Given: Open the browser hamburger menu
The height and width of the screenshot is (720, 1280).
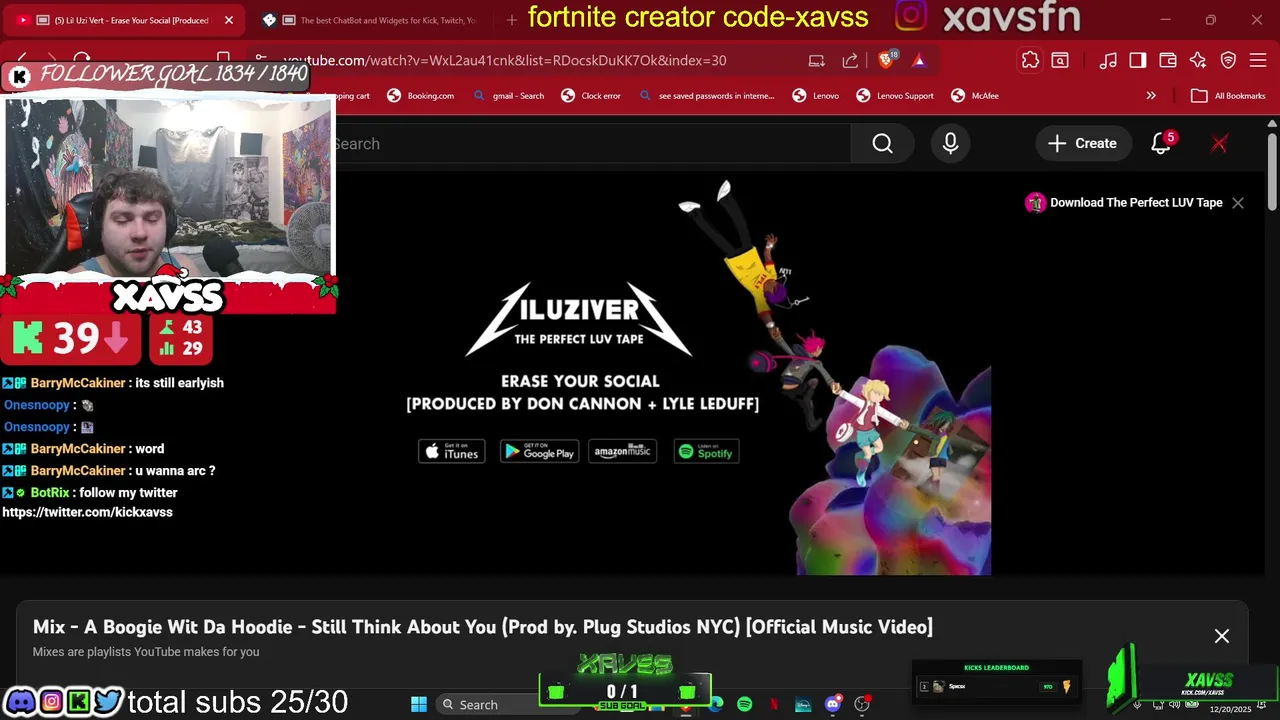Looking at the screenshot, I should click(x=1259, y=61).
